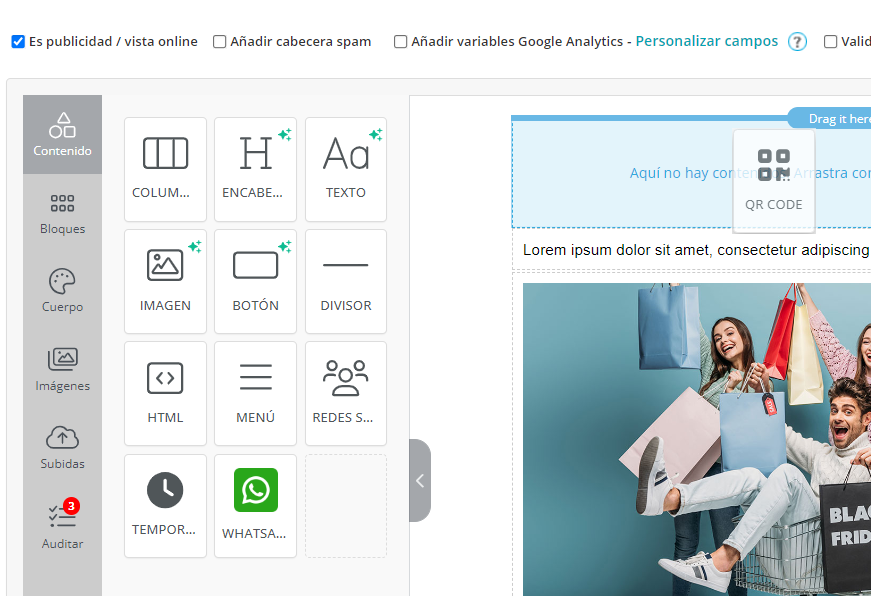
Task: Select the WhatsApp content block
Action: pyautogui.click(x=255, y=506)
